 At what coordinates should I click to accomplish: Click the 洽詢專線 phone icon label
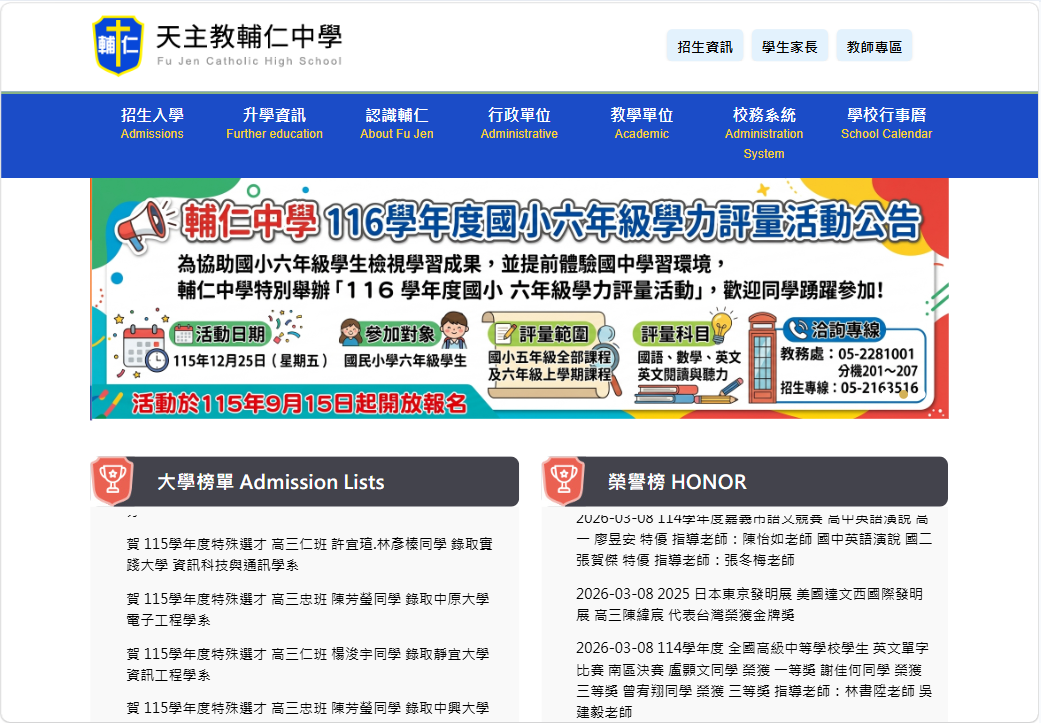(x=835, y=329)
